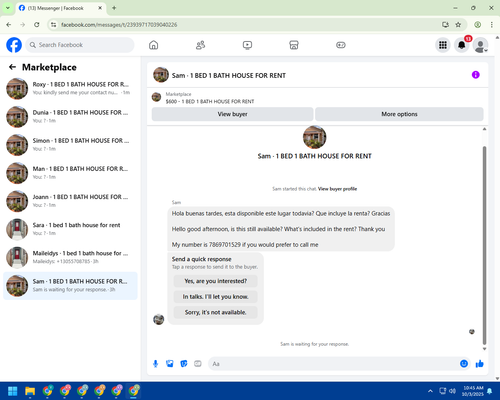Click the chat scrollbar up arrow
Image resolution: width=500 pixels, height=400 pixels.
tap(484, 129)
